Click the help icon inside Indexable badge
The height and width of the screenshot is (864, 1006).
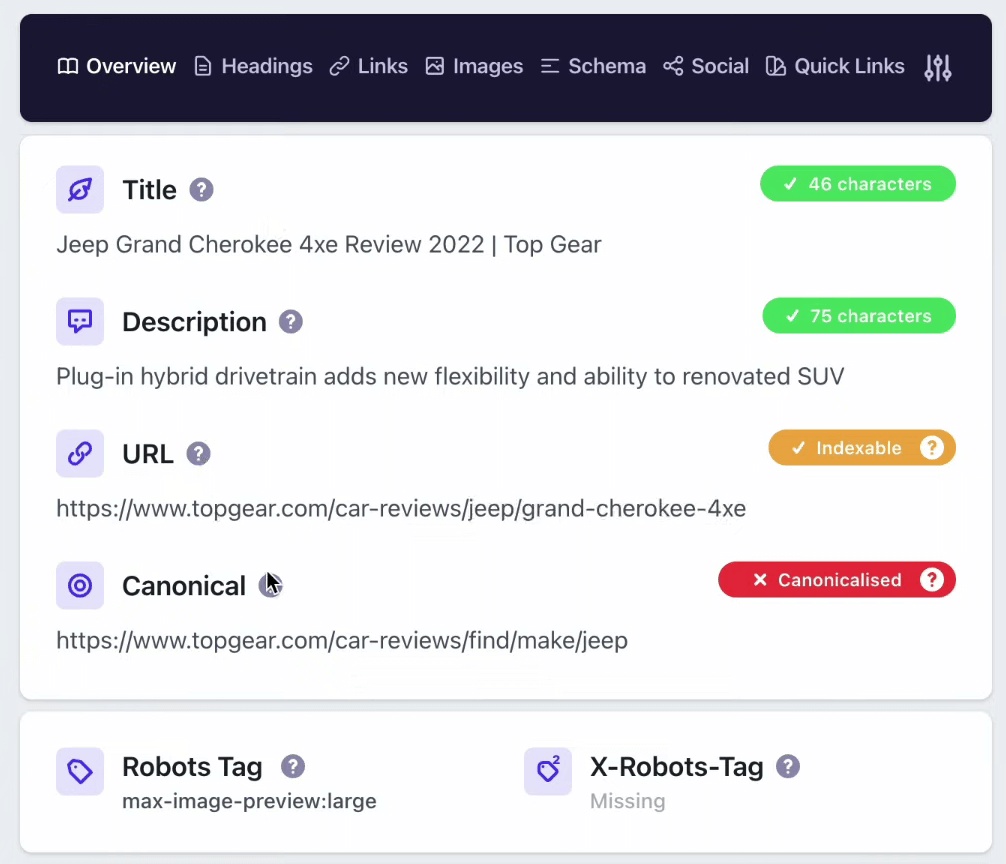(x=932, y=448)
